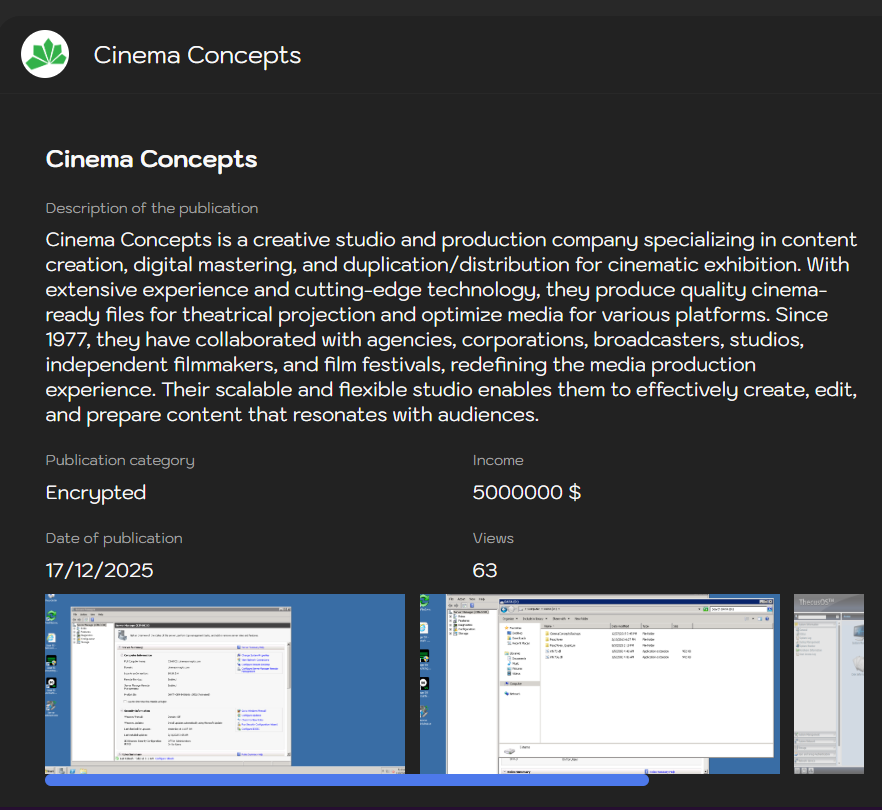The height and width of the screenshot is (810, 882).
Task: Click the Windows Start orb in the taskbar
Action: [51, 772]
